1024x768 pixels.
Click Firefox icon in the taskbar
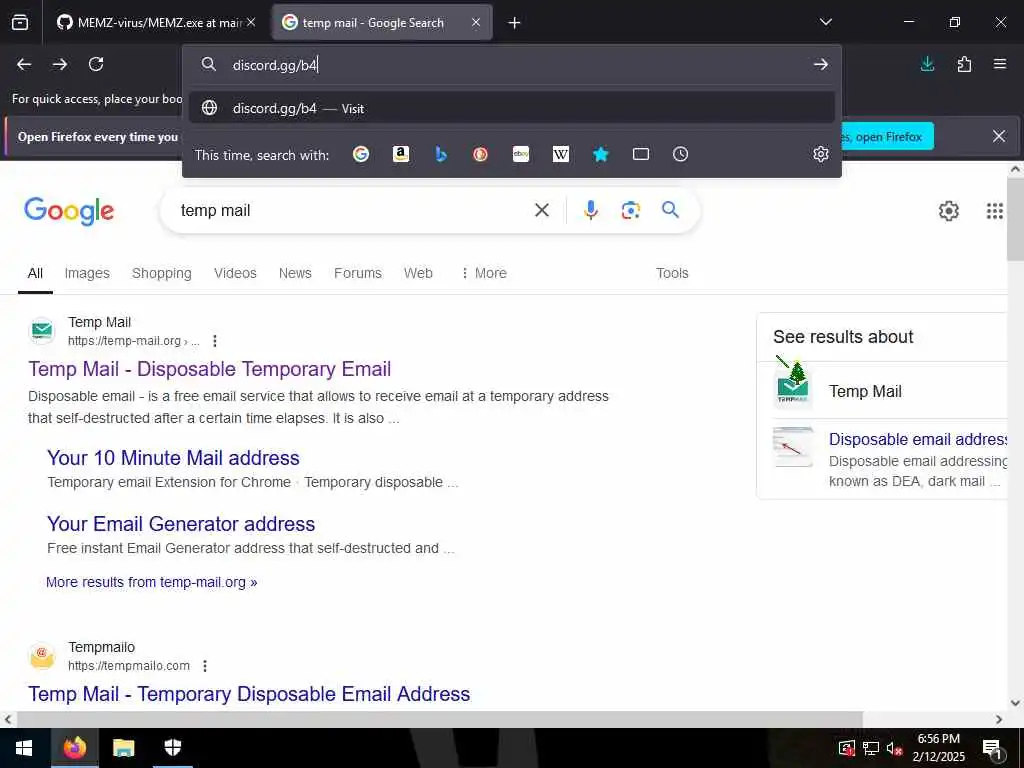pyautogui.click(x=74, y=748)
